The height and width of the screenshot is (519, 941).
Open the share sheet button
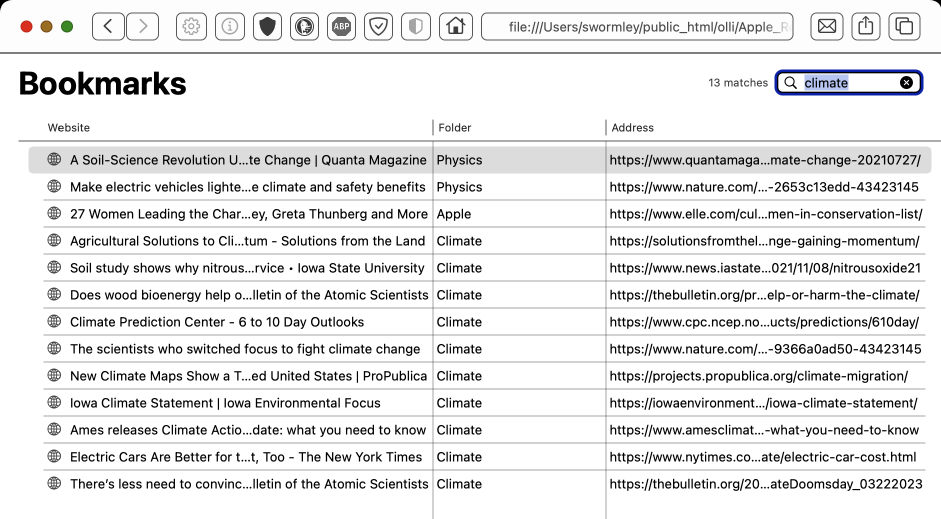pos(865,26)
